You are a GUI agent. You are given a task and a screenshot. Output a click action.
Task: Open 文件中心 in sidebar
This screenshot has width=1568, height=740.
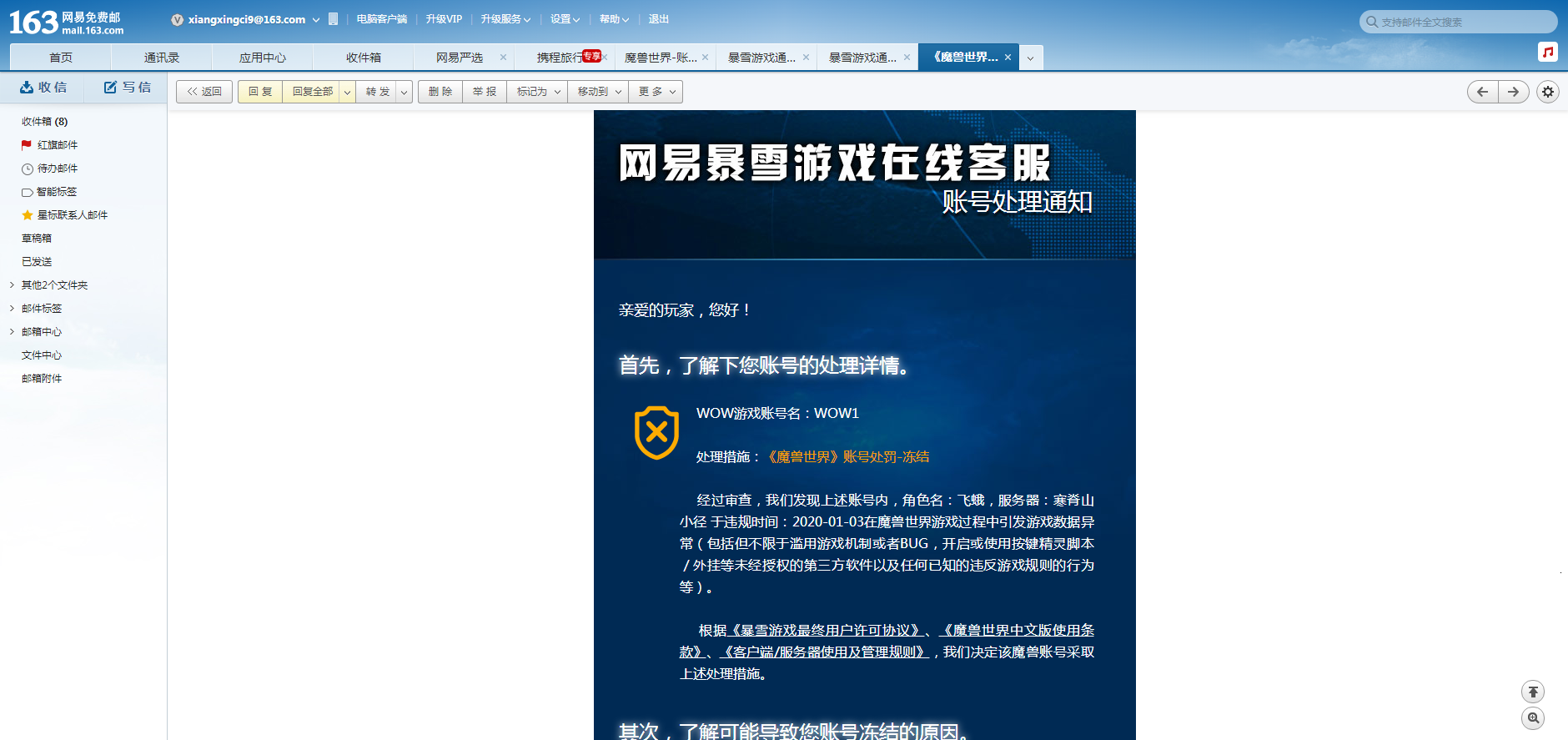point(42,355)
